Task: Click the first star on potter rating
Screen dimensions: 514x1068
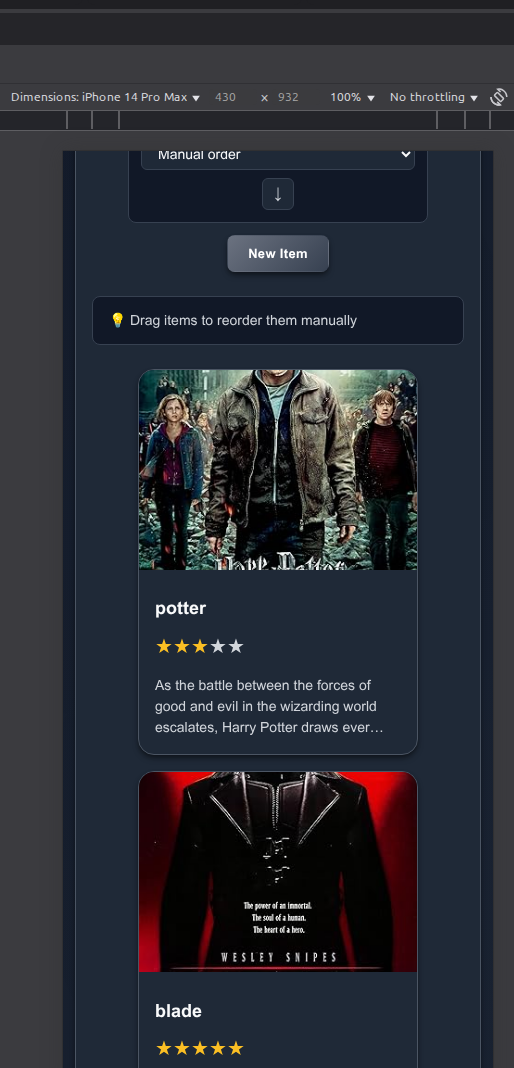Action: (x=164, y=646)
